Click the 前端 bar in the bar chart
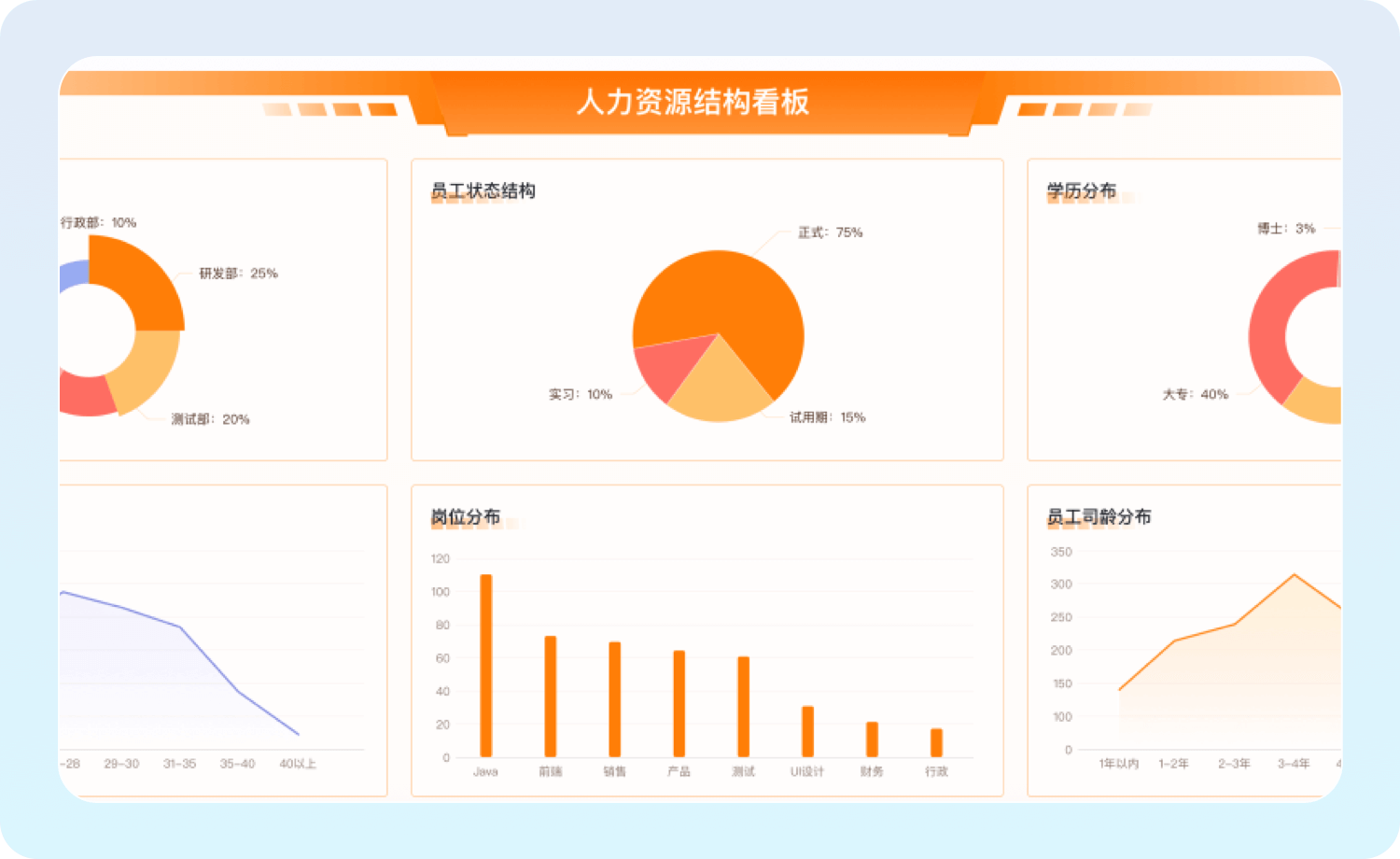This screenshot has height=859, width=1400. (551, 697)
